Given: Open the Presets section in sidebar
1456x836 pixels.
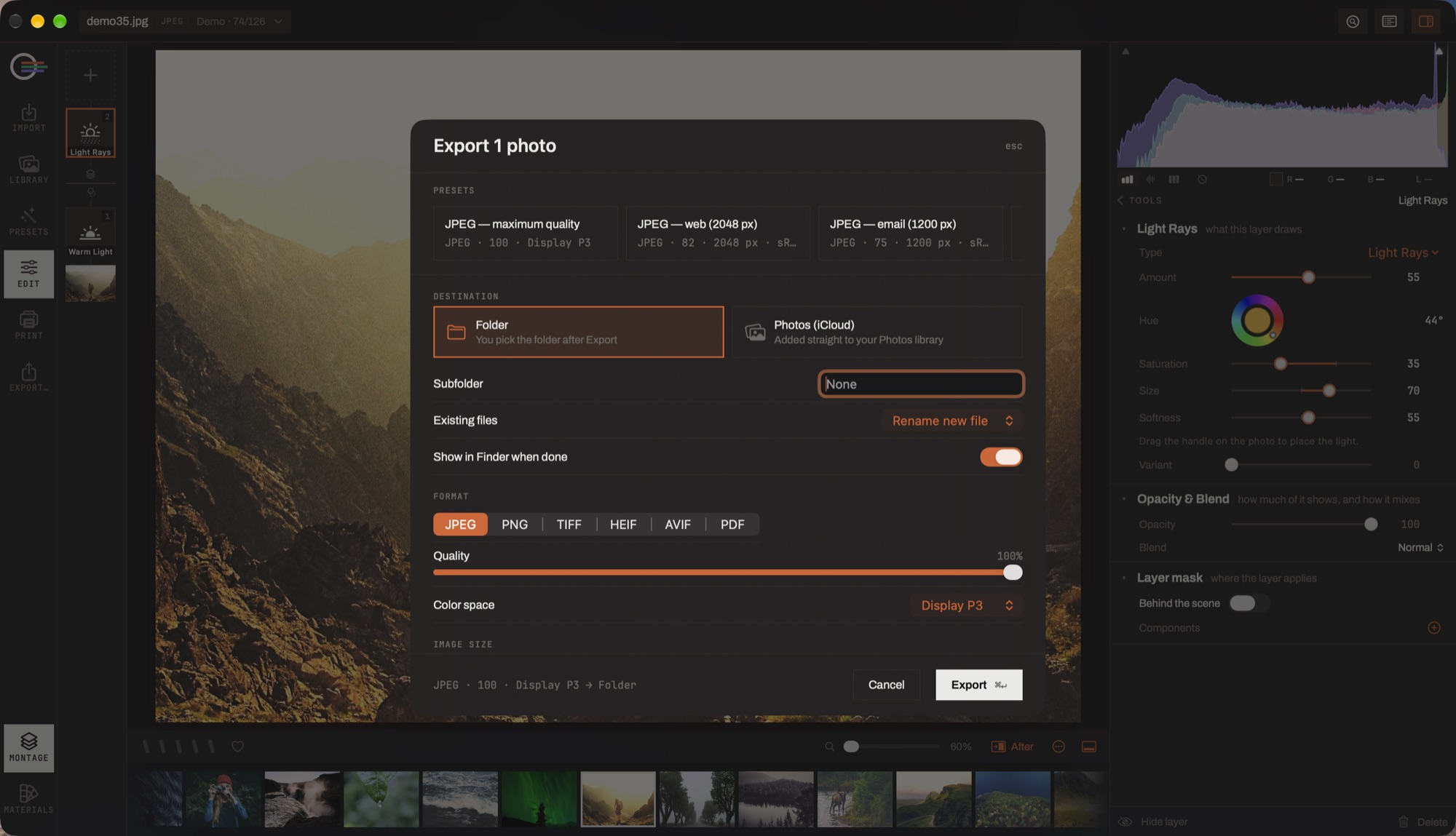Looking at the screenshot, I should point(28,222).
